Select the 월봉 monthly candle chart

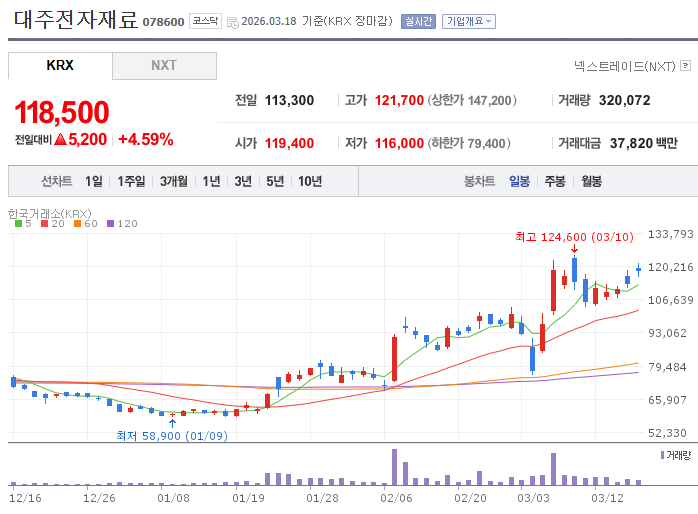(592, 181)
